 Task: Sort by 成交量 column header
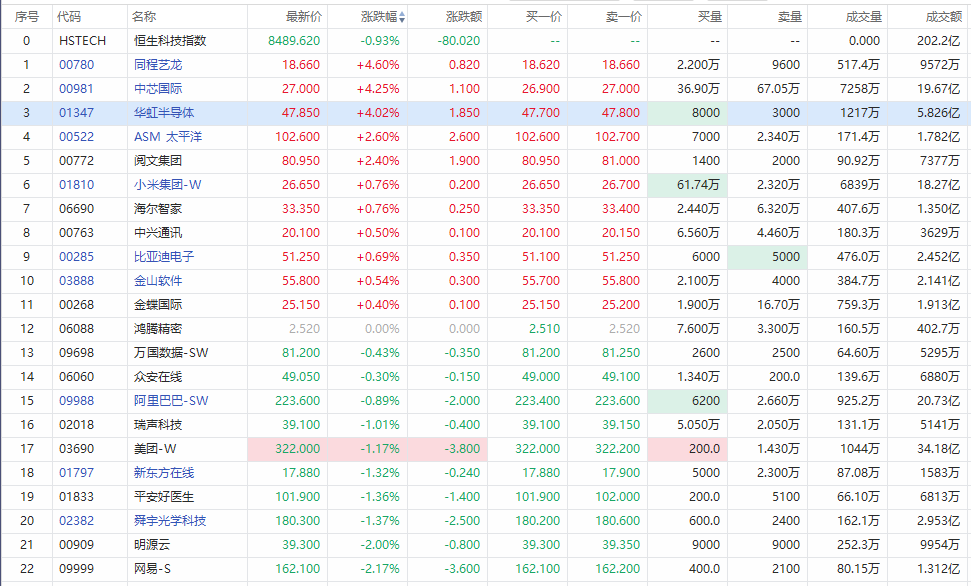coord(864,17)
